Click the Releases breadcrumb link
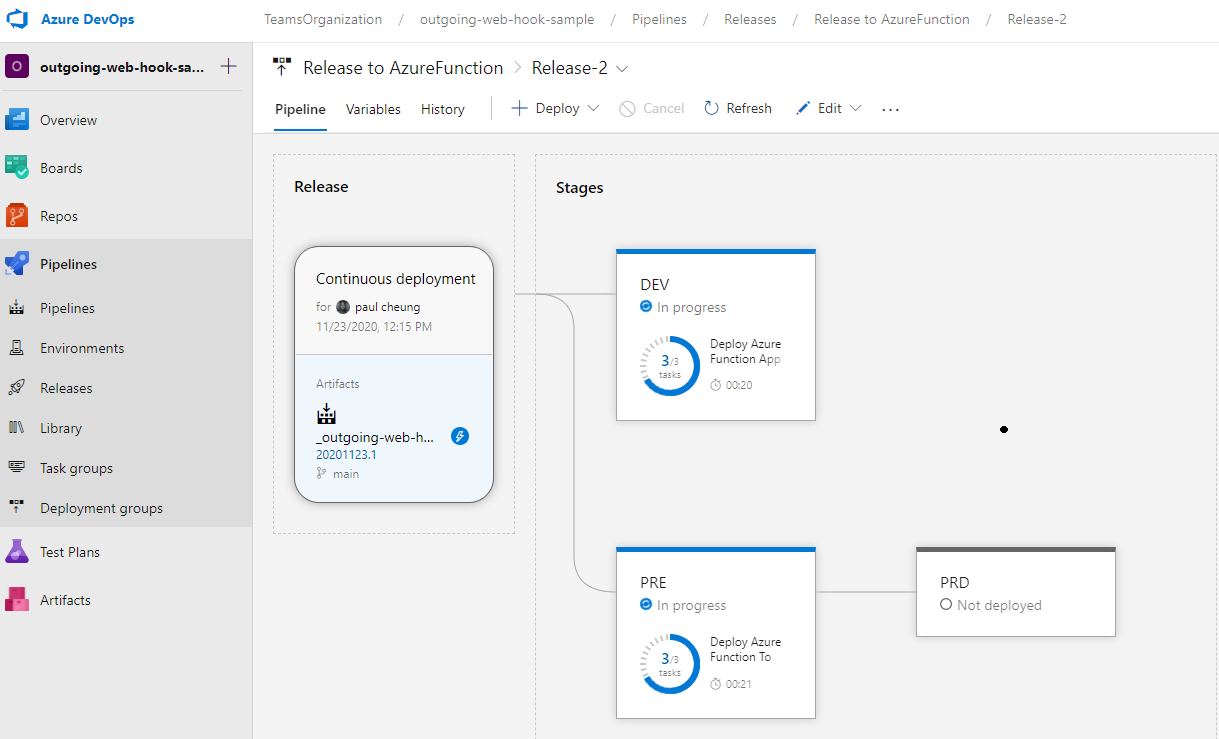This screenshot has width=1219, height=739. (x=750, y=18)
